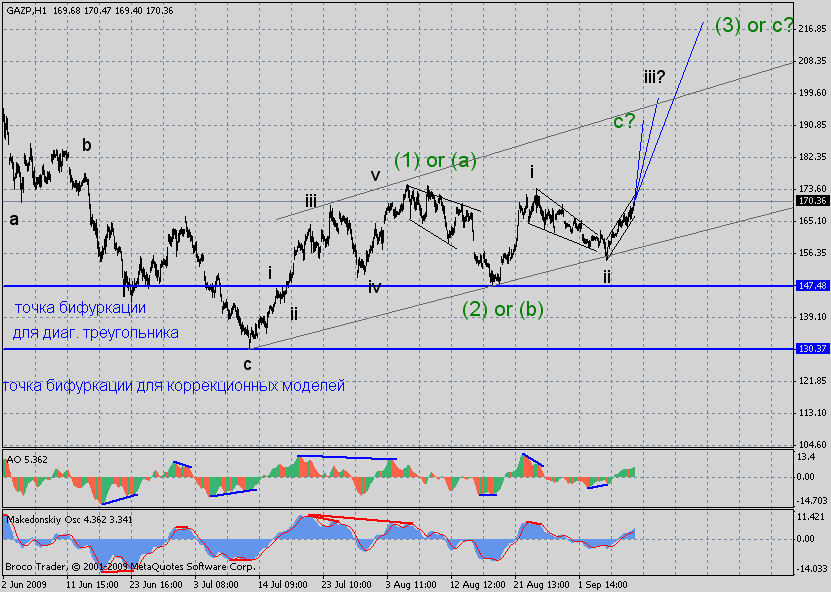
Task: Select the "iv" wave label
Action: pos(375,287)
